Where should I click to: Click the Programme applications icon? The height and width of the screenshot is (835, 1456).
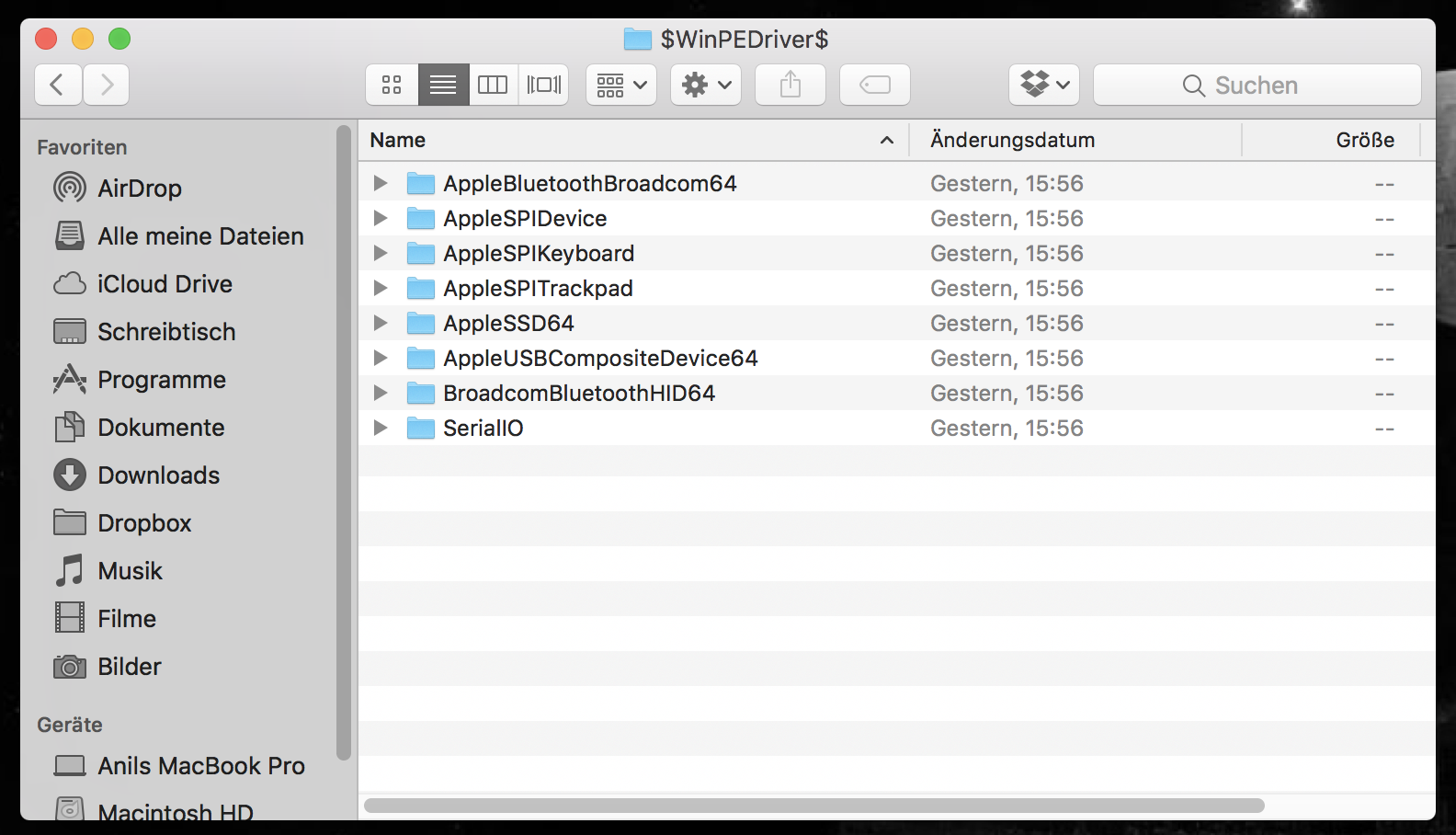coord(70,379)
